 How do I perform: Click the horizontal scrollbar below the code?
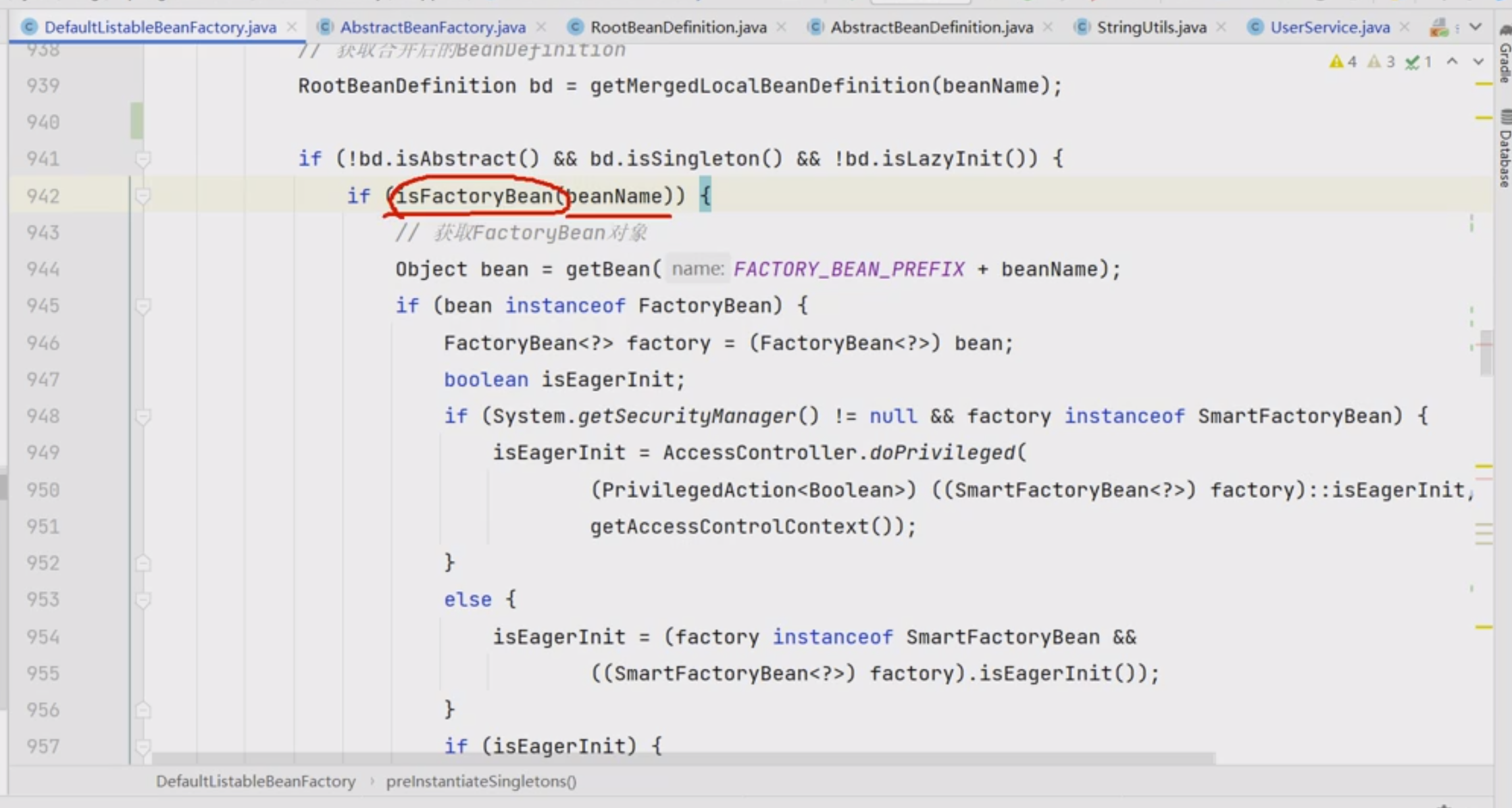pyautogui.click(x=682, y=759)
